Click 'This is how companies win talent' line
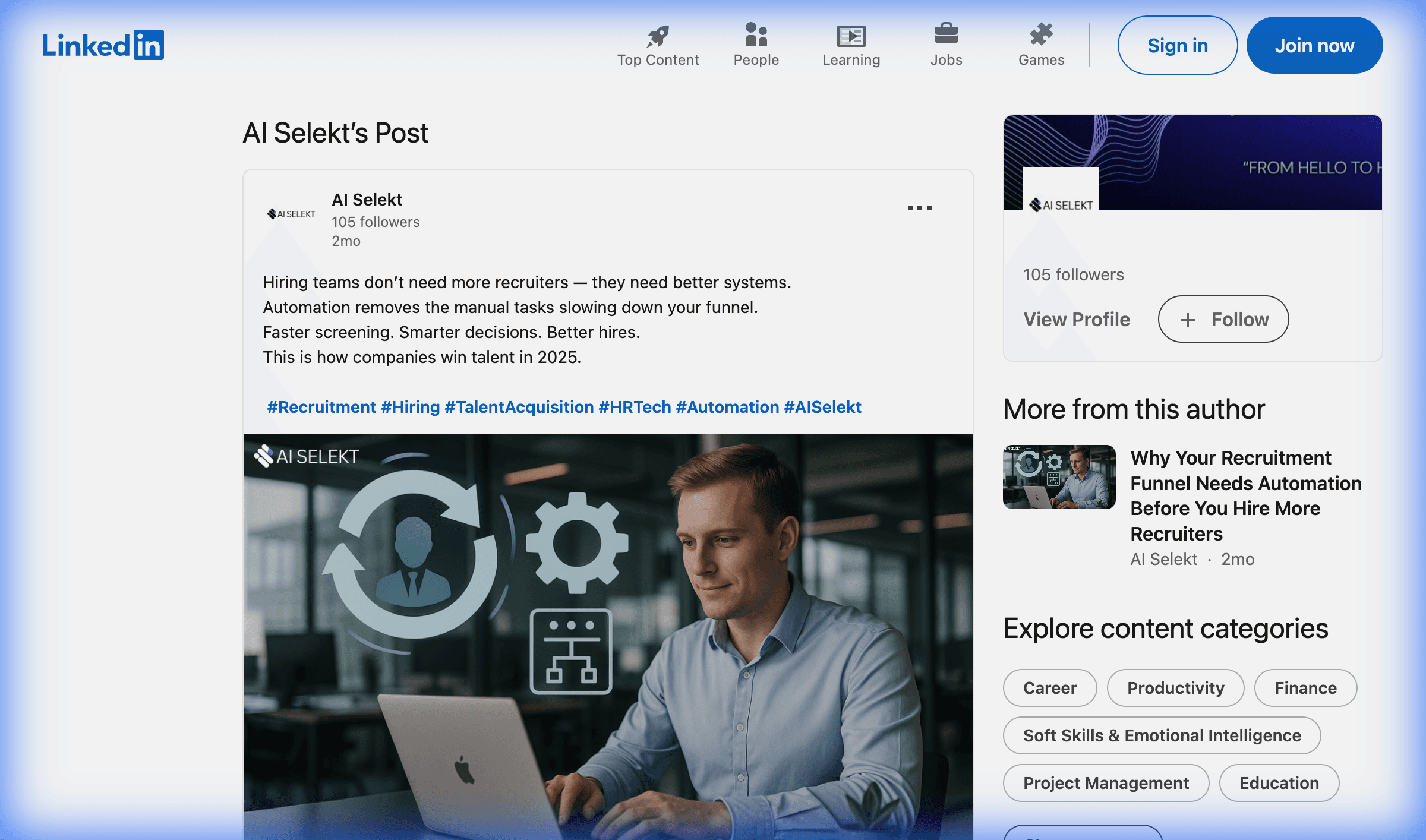Screen dimensions: 1426x840 (x=422, y=357)
